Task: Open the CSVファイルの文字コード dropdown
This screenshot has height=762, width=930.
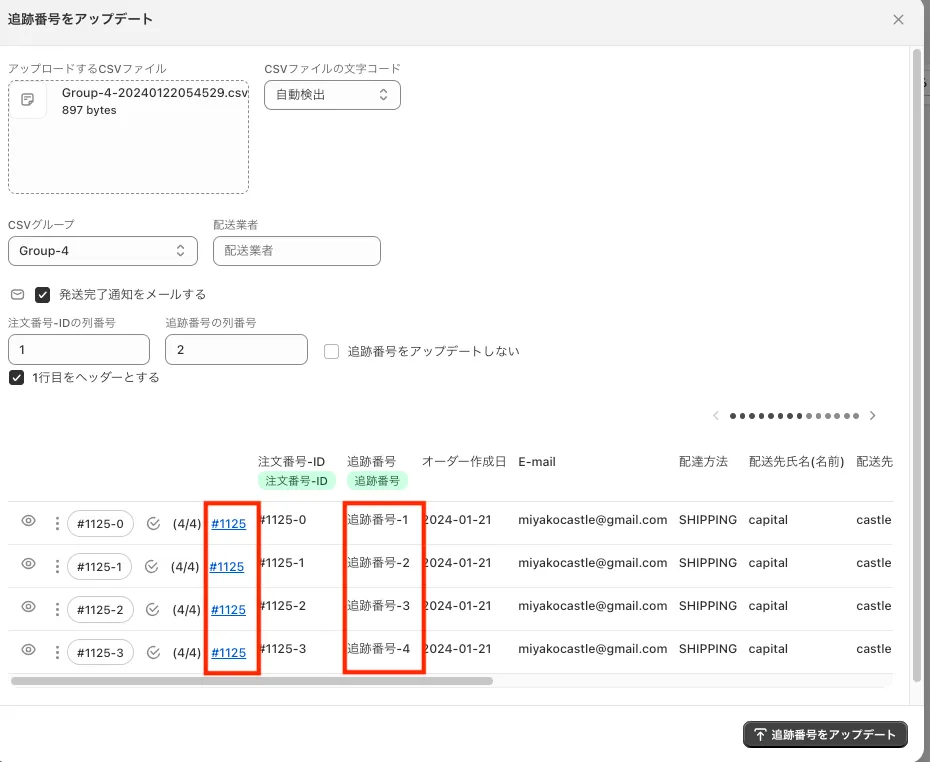Action: click(x=332, y=95)
